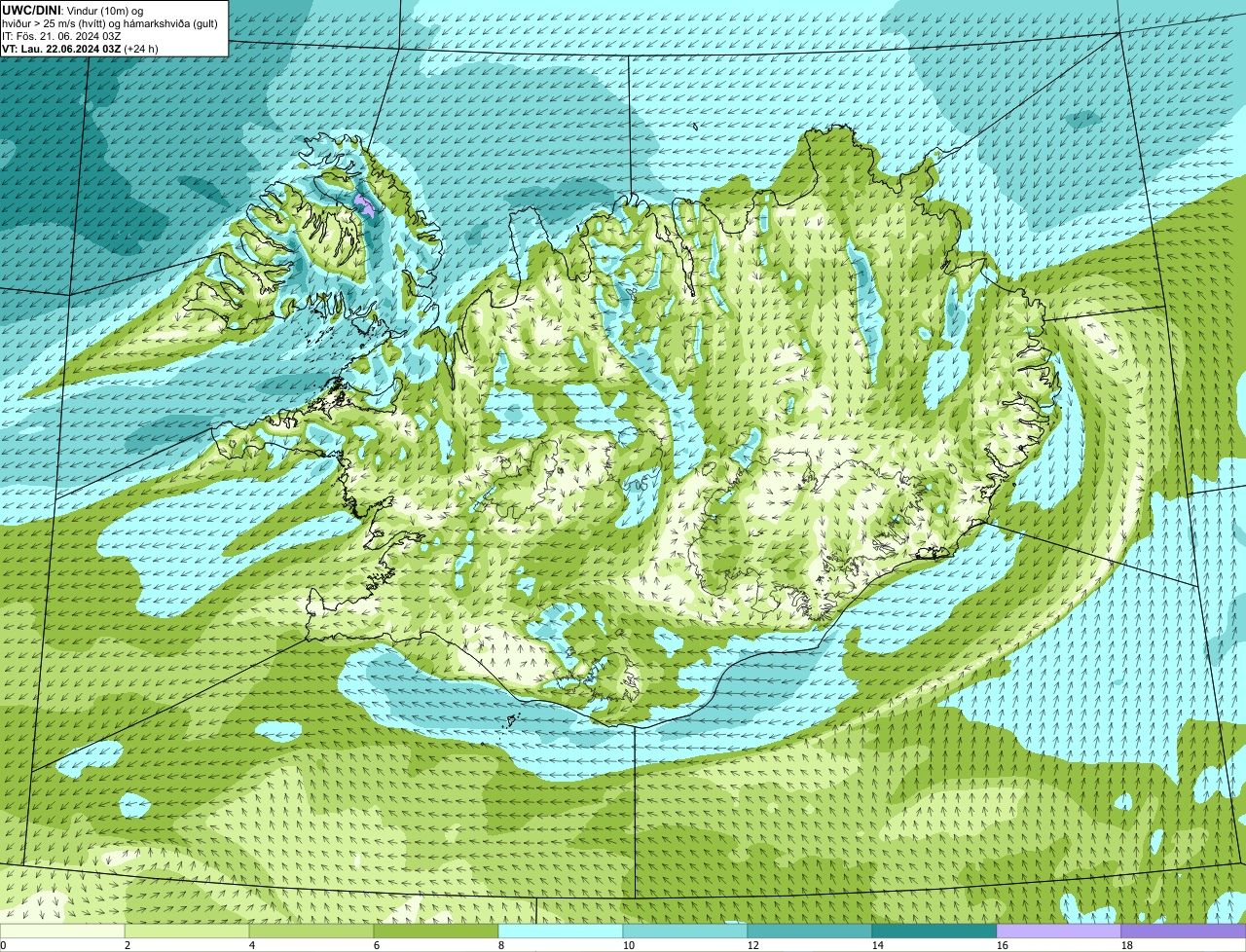Select the 2–4 m/s legend color band

coord(187,931)
